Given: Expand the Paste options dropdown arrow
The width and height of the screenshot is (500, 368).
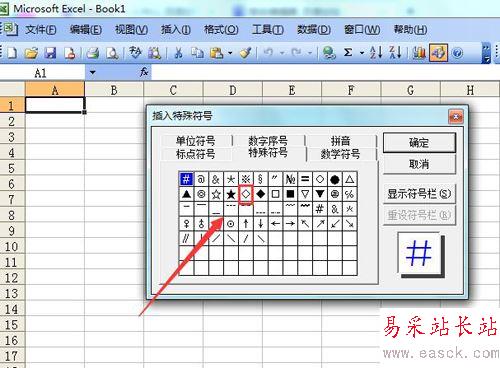Looking at the screenshot, I should 230,53.
